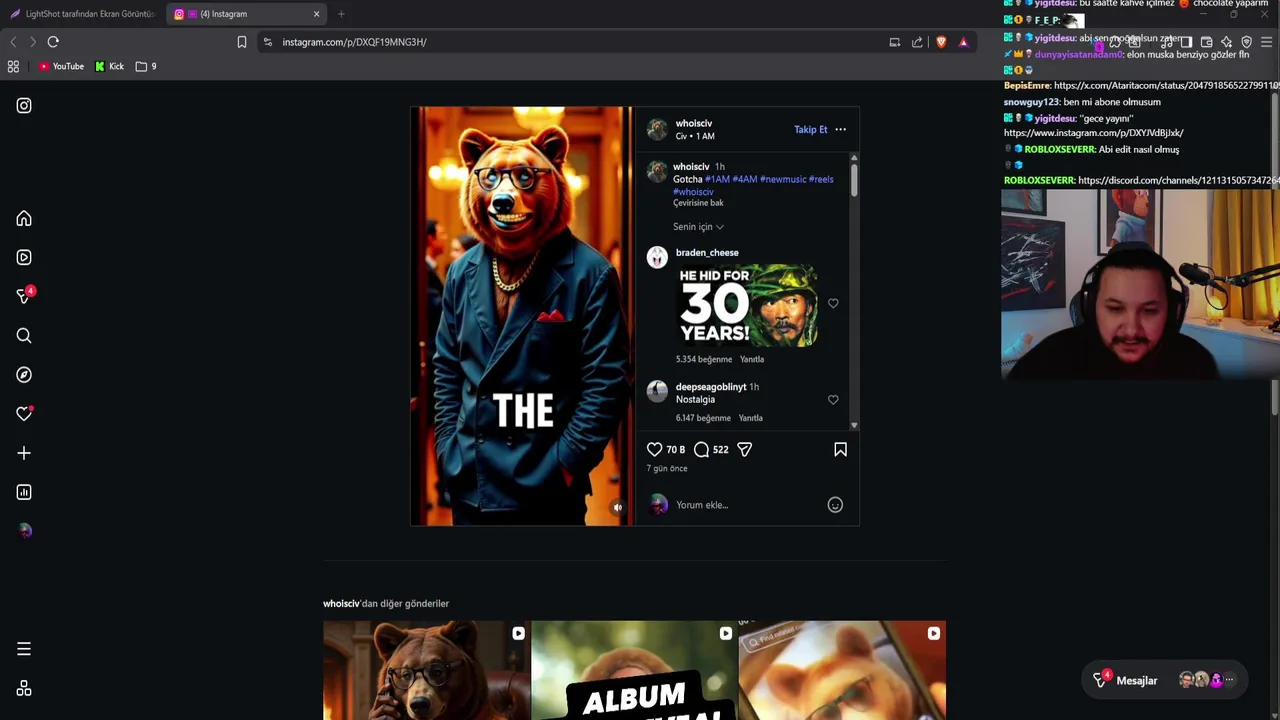The height and width of the screenshot is (720, 1280).
Task: Open the whoisciv post avatar in caption
Action: point(657,172)
